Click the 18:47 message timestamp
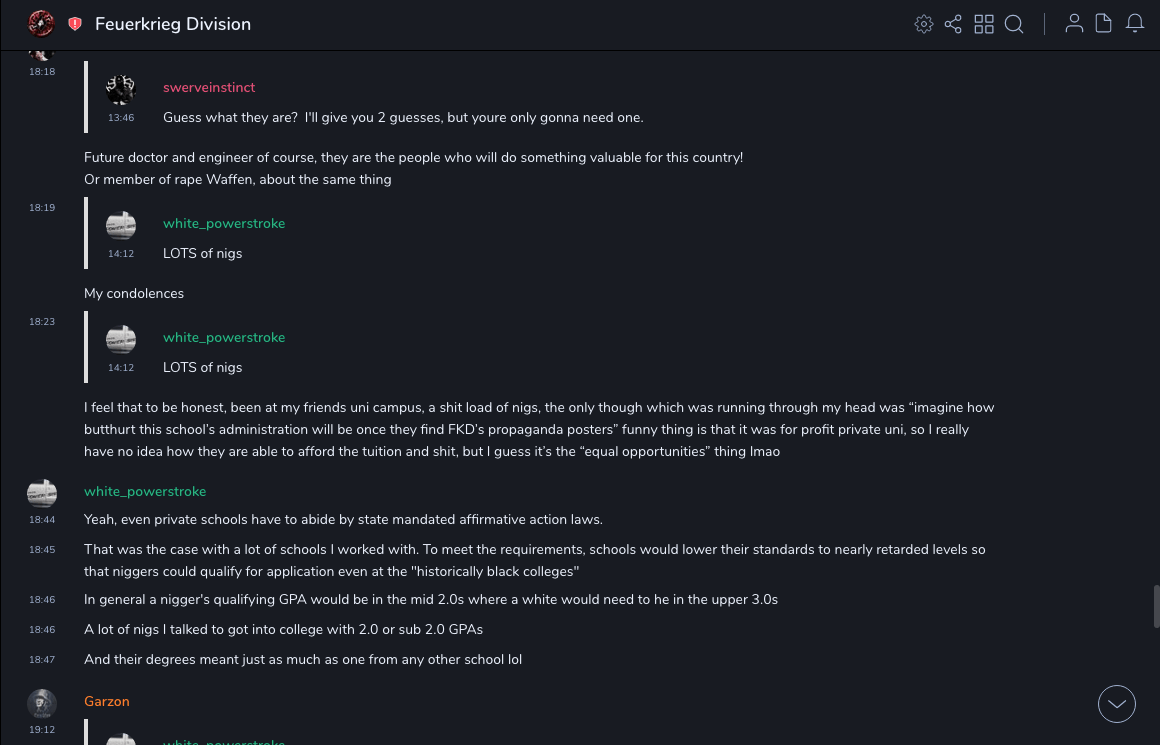This screenshot has width=1160, height=745. click(42, 660)
